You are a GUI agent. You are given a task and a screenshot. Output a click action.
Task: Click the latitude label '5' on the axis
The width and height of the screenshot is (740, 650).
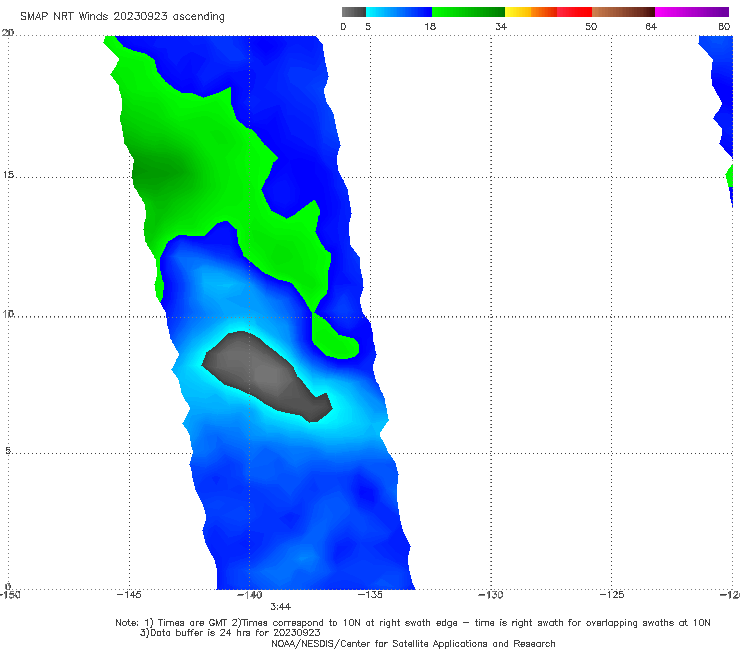click(x=8, y=451)
